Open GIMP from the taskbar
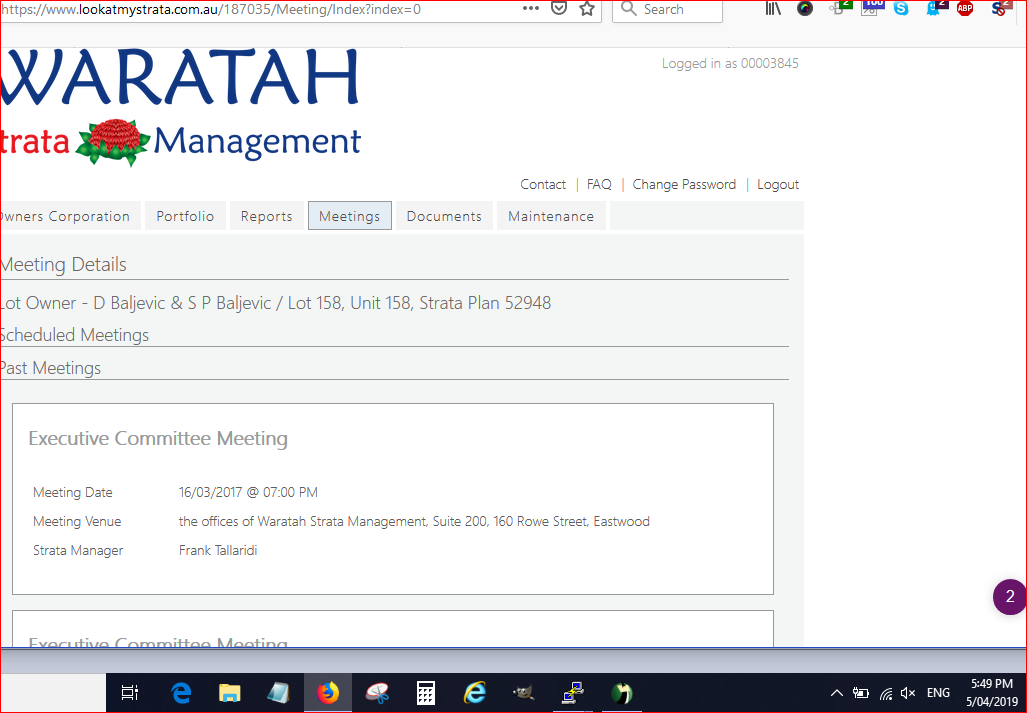Image resolution: width=1027 pixels, height=713 pixels. coord(523,693)
